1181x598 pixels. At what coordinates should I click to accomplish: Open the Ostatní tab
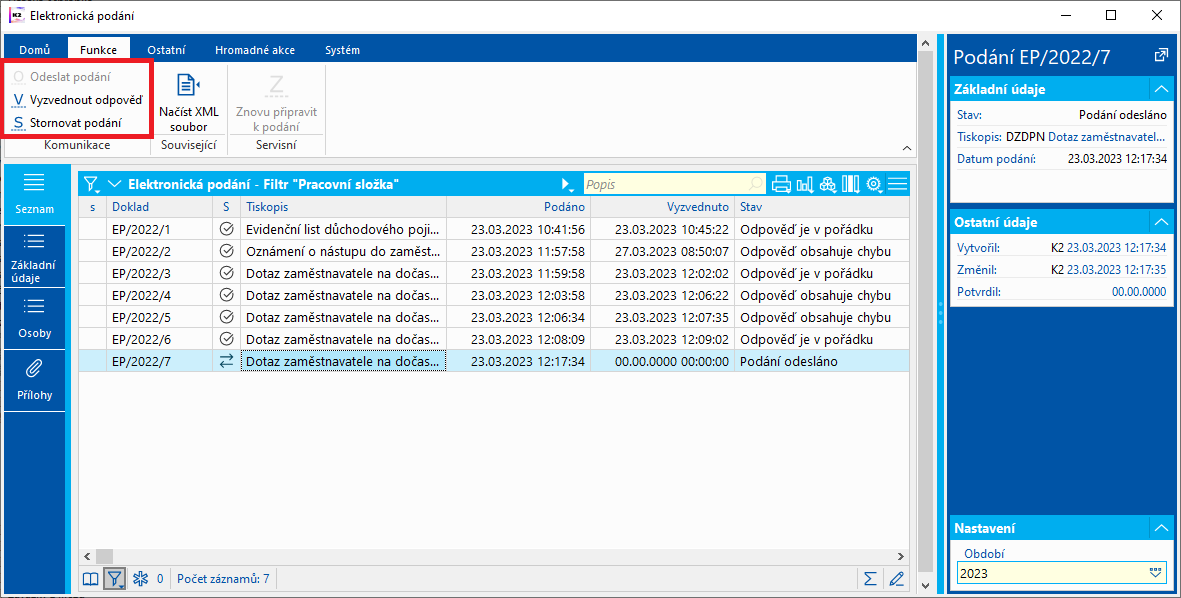pyautogui.click(x=166, y=50)
